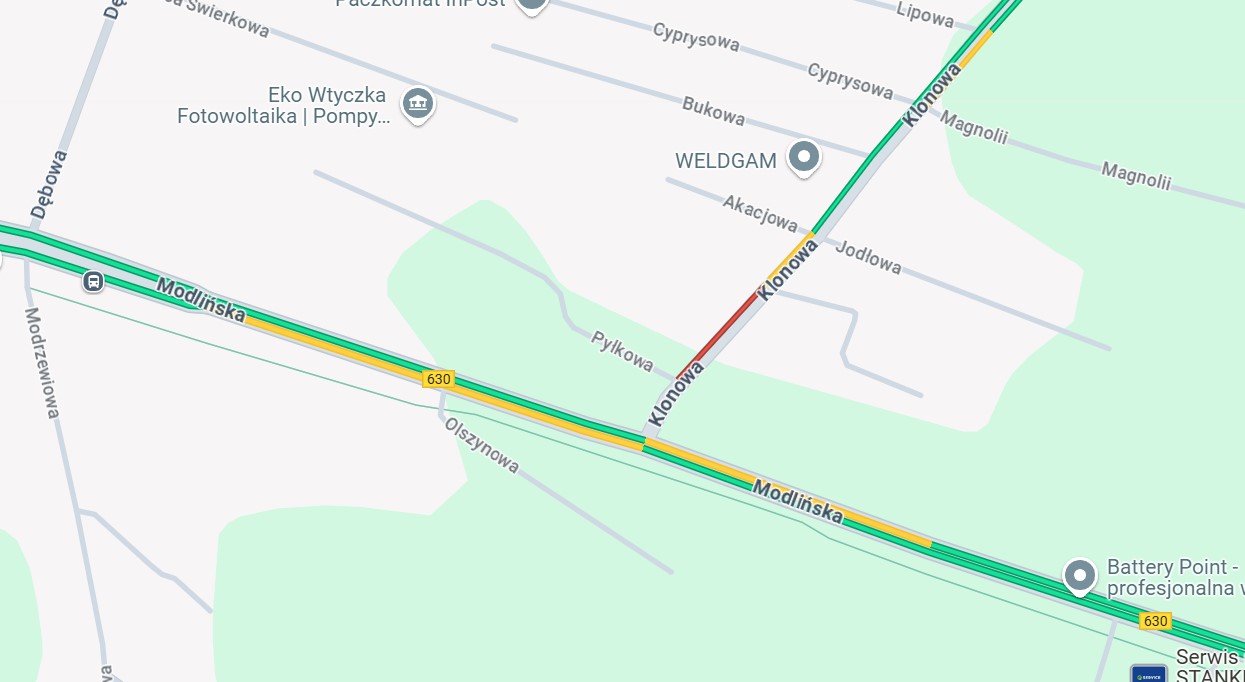The width and height of the screenshot is (1245, 682).
Task: Select the Eko Wtyczka museum-style pin icon
Action: pyautogui.click(x=417, y=104)
